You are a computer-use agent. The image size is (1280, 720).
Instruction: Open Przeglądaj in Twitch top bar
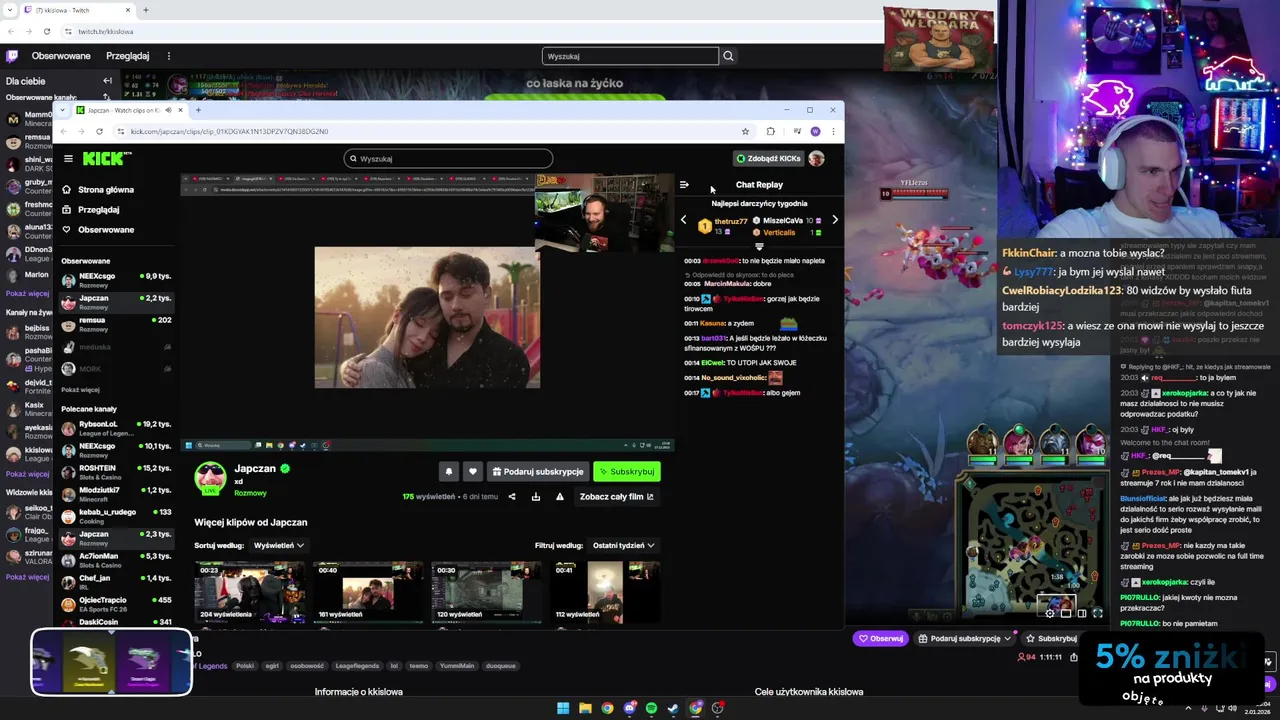(128, 56)
